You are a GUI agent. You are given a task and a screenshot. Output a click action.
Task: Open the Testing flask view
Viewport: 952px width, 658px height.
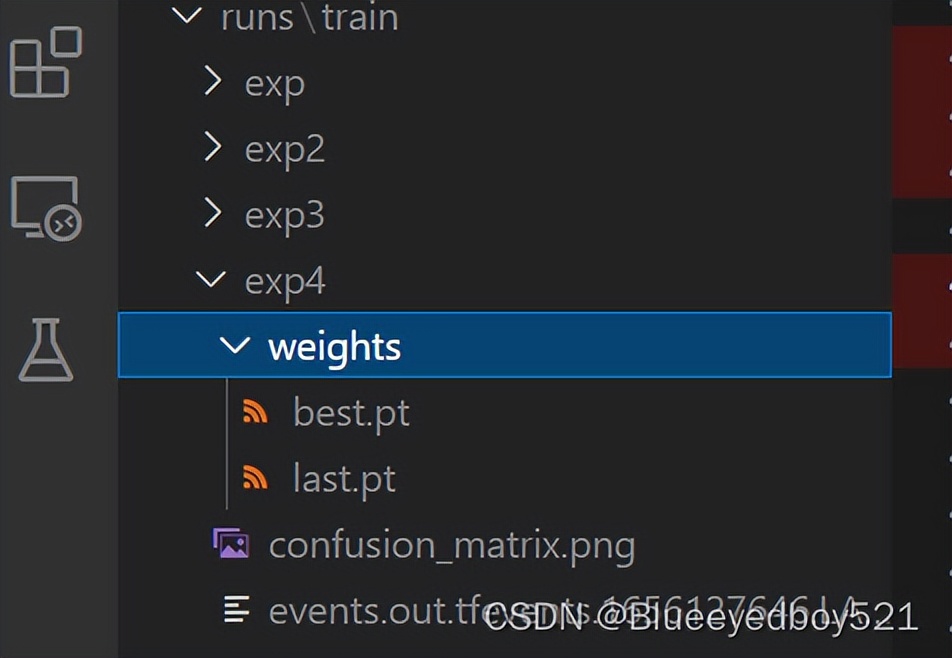pos(45,350)
